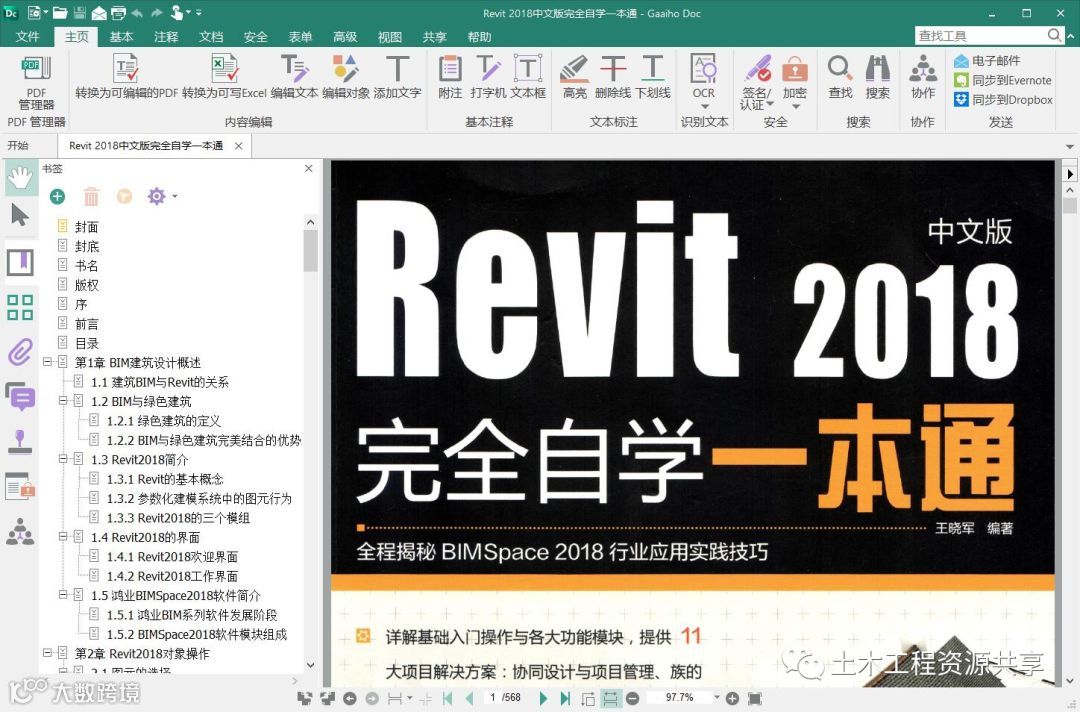
Task: Click the print icon in title bar
Action: click(118, 12)
